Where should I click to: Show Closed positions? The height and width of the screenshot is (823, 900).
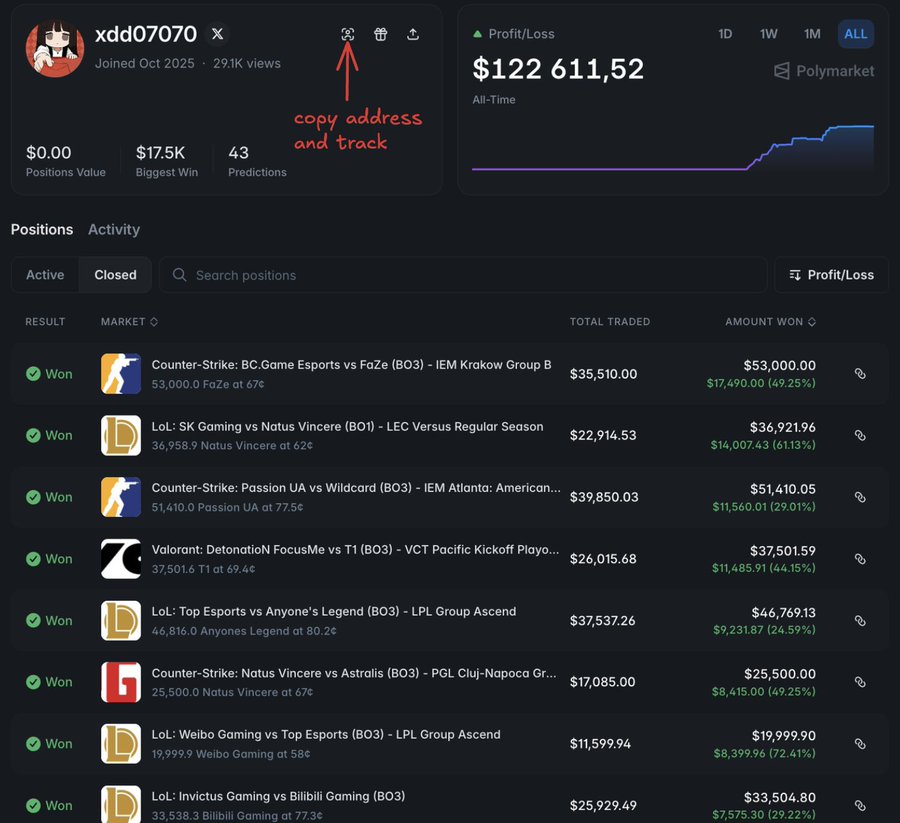coord(115,275)
